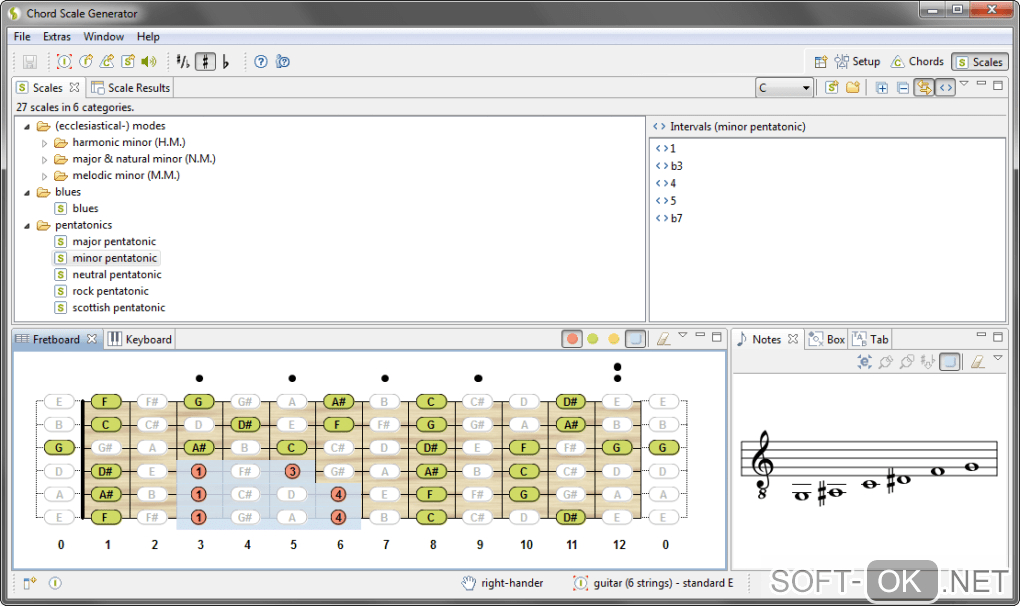This screenshot has width=1020, height=606.
Task: Click the open perspective icon
Action: point(821,62)
